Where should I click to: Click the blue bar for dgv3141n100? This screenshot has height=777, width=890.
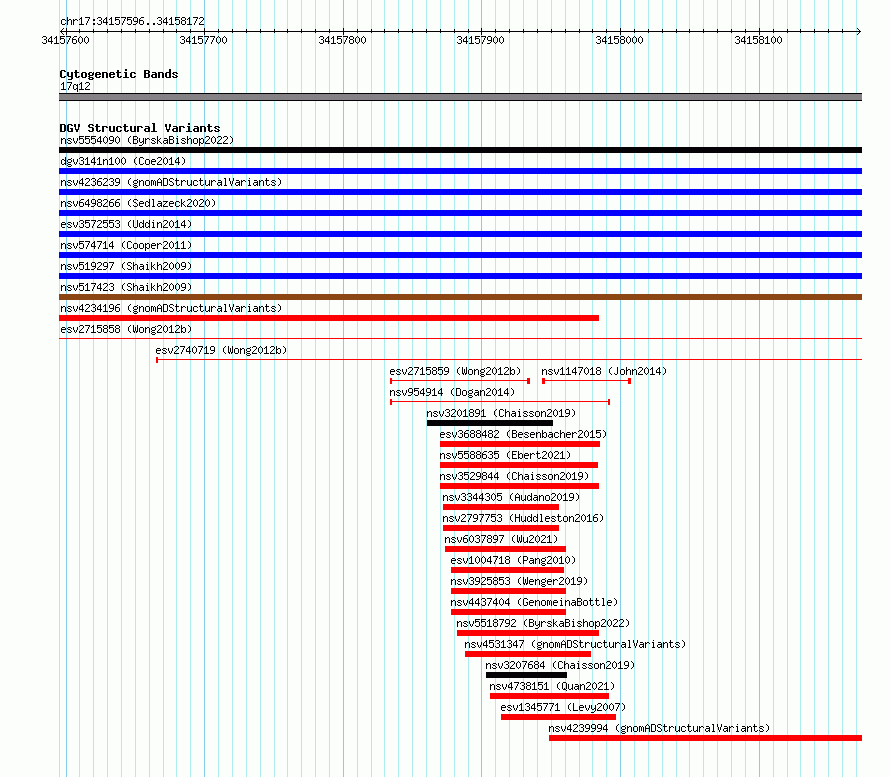tap(460, 171)
